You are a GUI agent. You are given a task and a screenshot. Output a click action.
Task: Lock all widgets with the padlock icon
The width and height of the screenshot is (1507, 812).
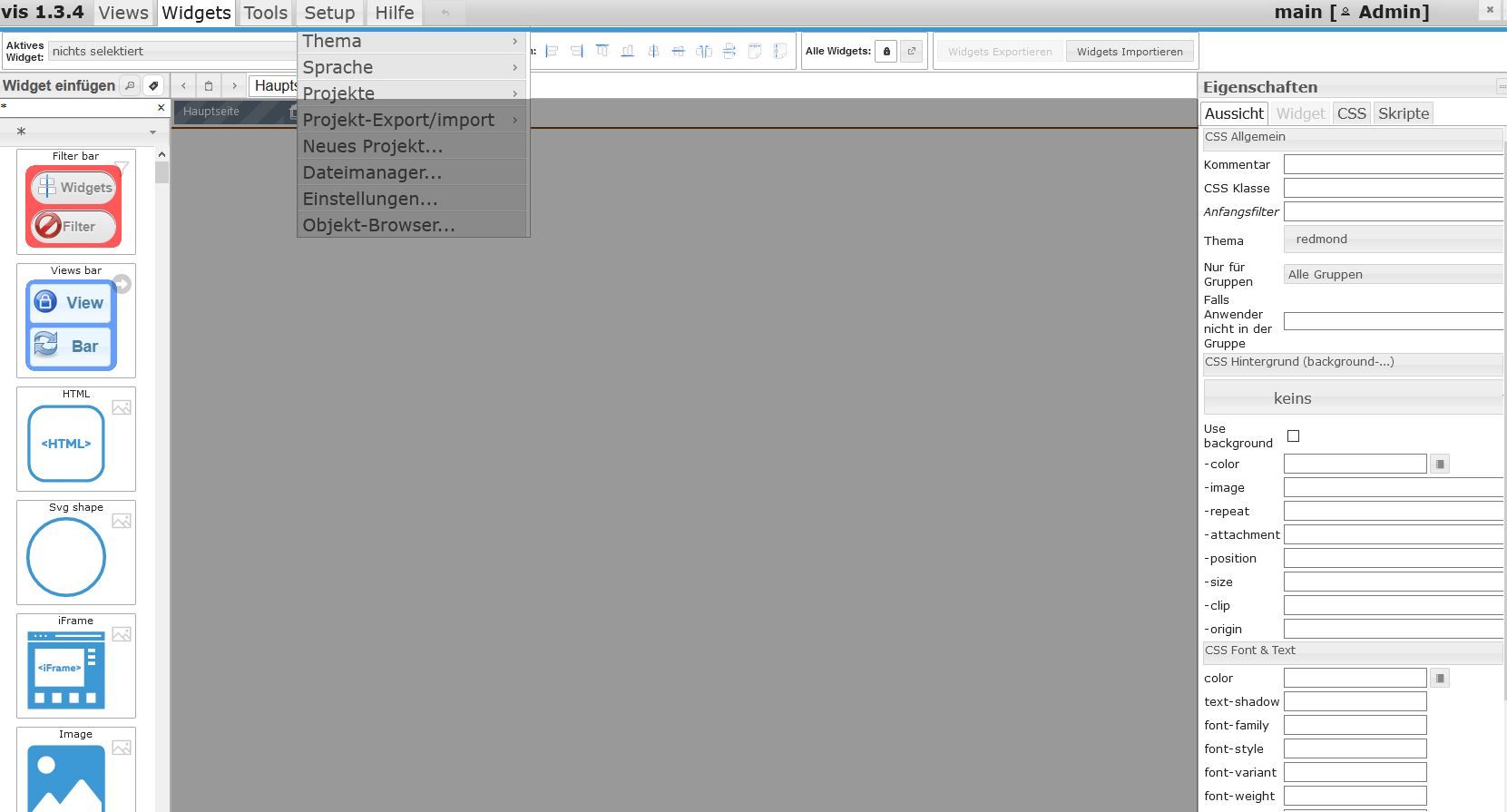click(x=886, y=52)
